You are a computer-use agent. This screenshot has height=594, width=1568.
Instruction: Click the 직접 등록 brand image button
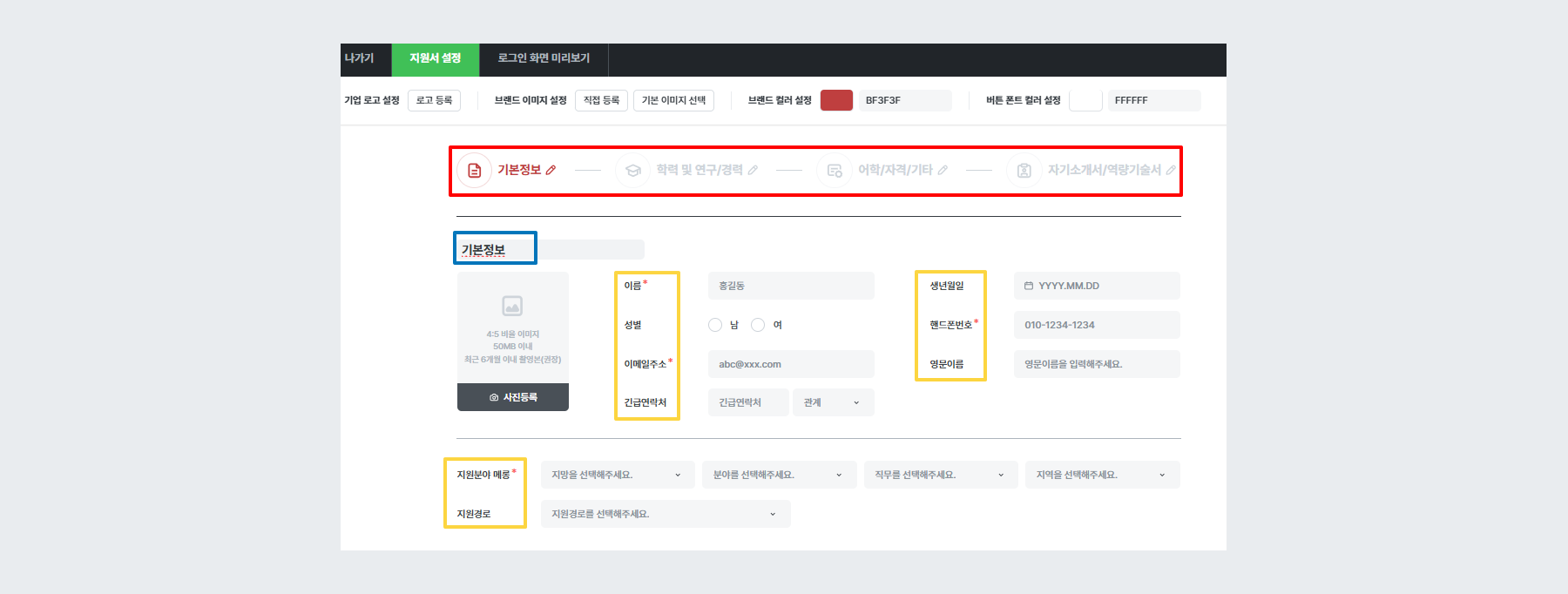[601, 100]
